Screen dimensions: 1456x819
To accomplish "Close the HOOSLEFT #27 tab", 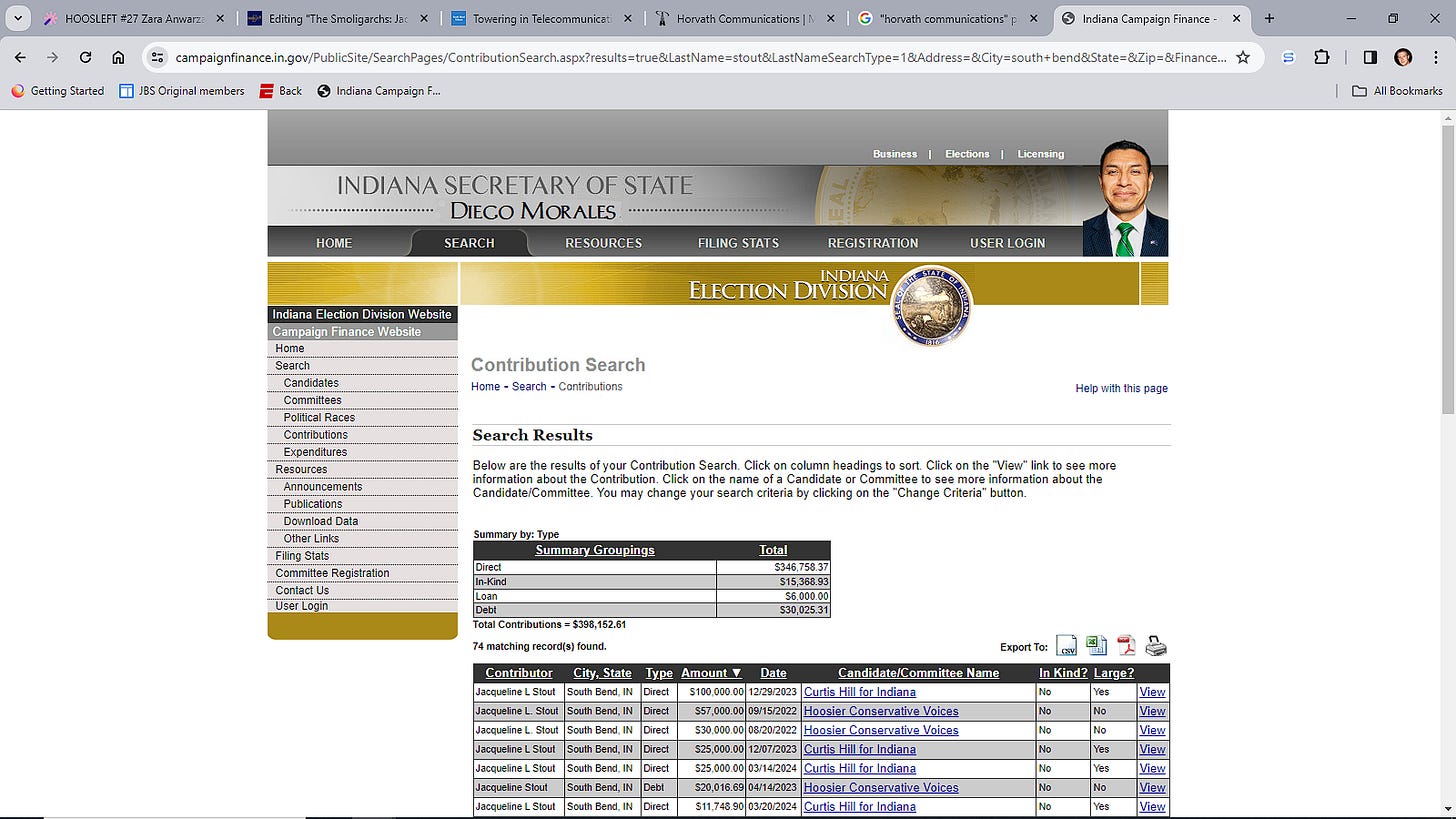I will point(220,18).
